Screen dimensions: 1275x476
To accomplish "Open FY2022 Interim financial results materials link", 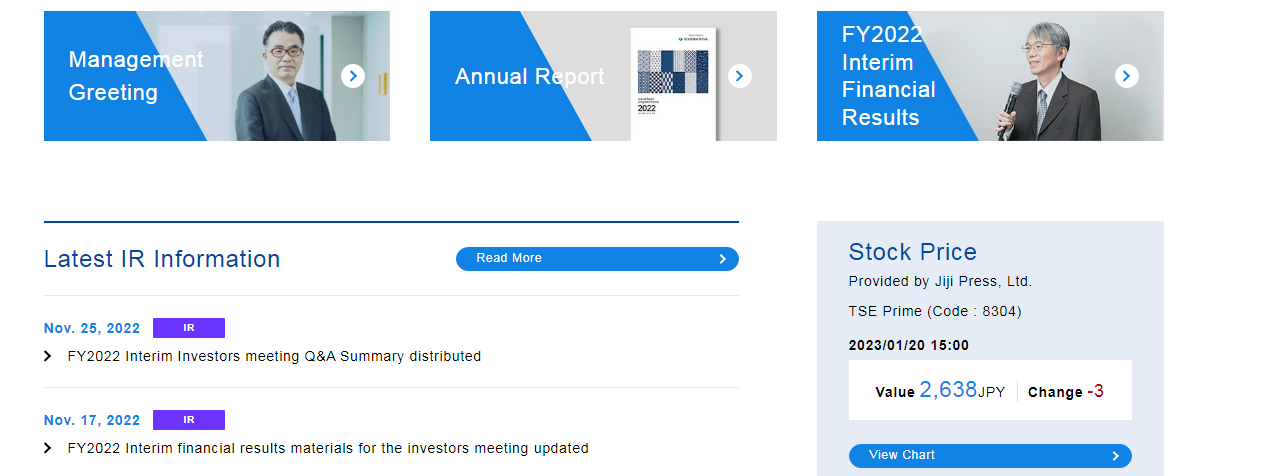I will click(x=328, y=448).
